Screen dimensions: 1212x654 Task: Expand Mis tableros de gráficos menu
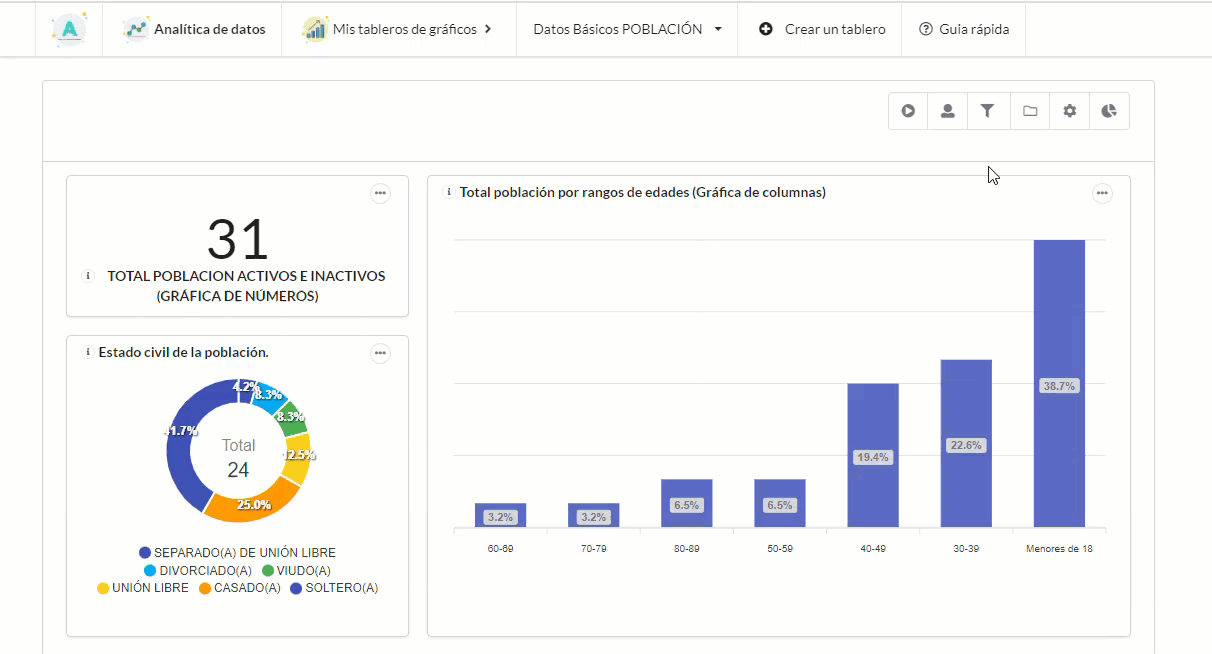[x=399, y=29]
